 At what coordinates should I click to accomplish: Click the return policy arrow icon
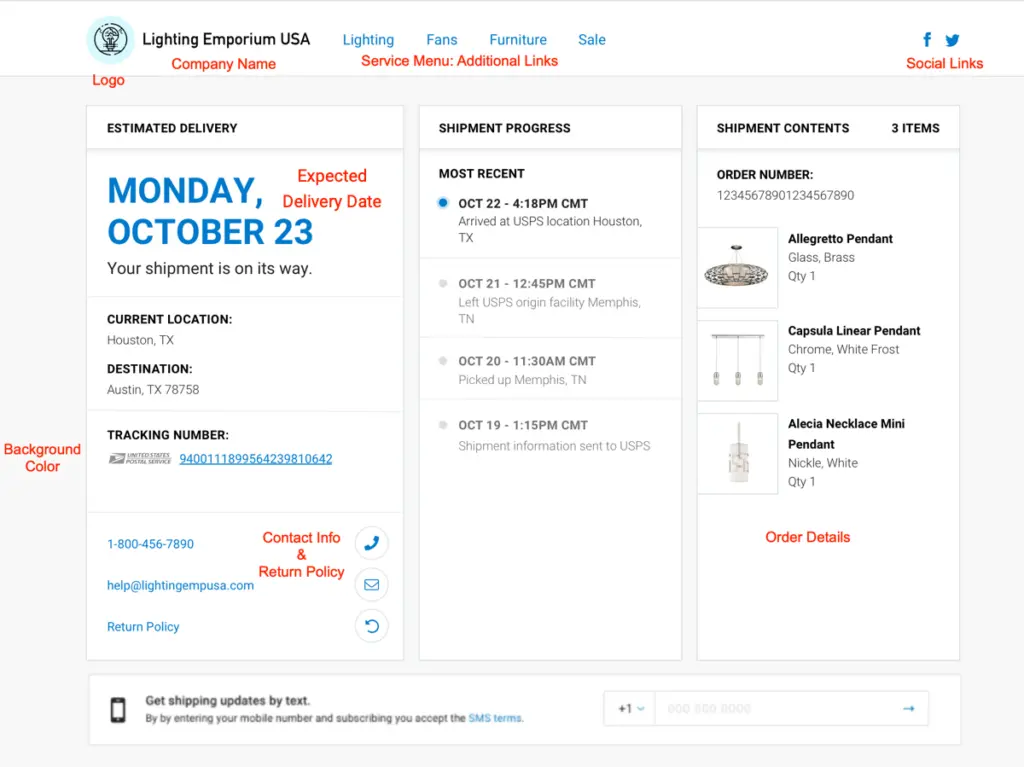(372, 627)
